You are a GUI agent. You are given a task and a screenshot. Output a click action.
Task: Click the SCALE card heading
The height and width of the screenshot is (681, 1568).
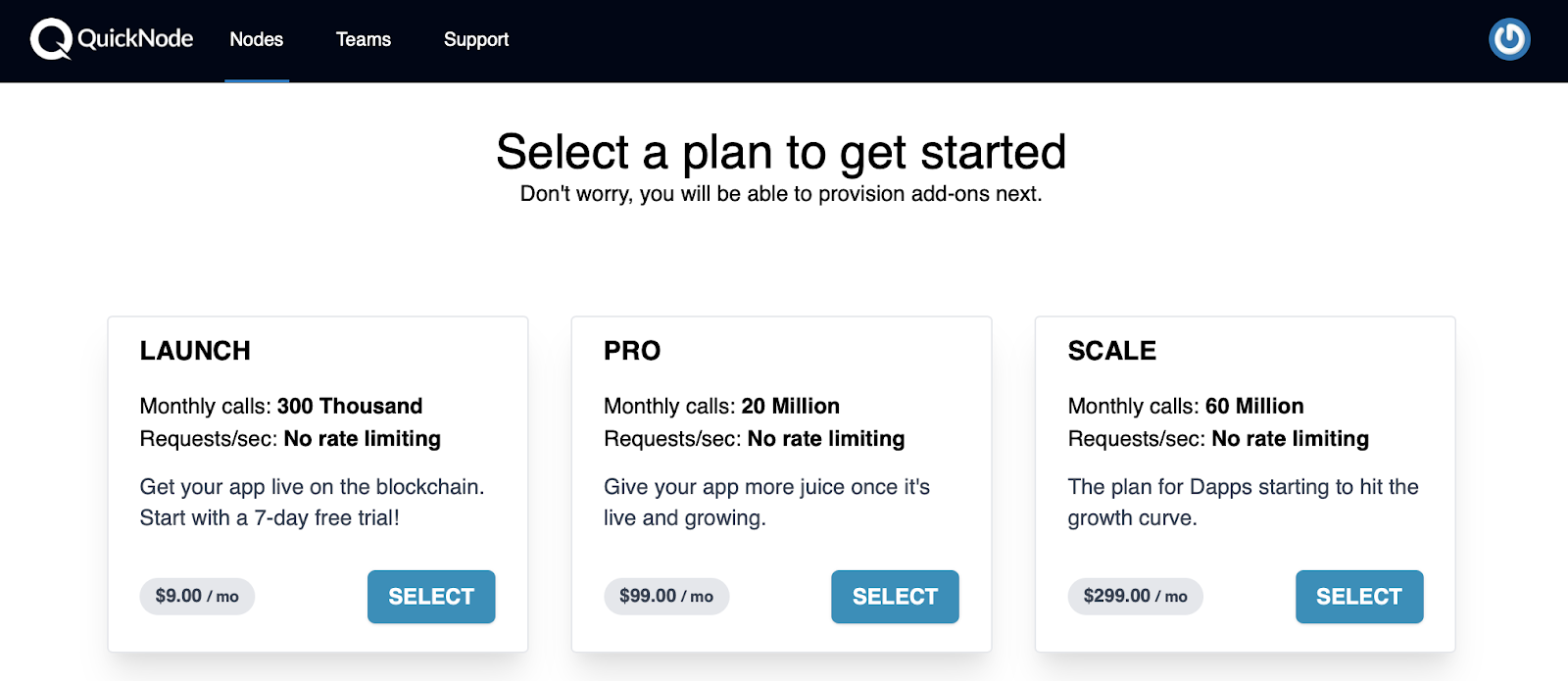point(1111,351)
